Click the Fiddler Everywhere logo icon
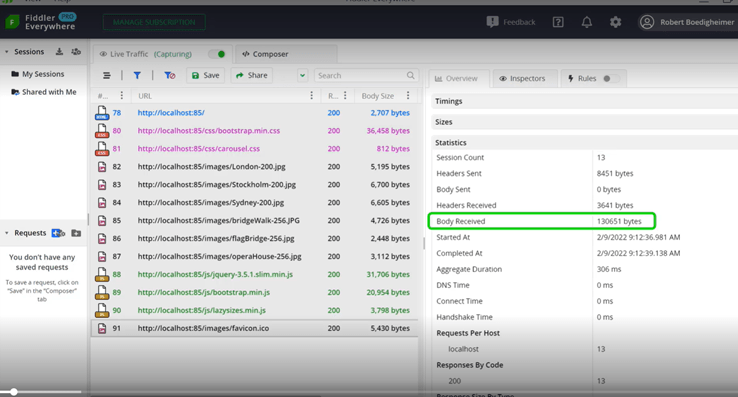This screenshot has width=738, height=397. 12,22
